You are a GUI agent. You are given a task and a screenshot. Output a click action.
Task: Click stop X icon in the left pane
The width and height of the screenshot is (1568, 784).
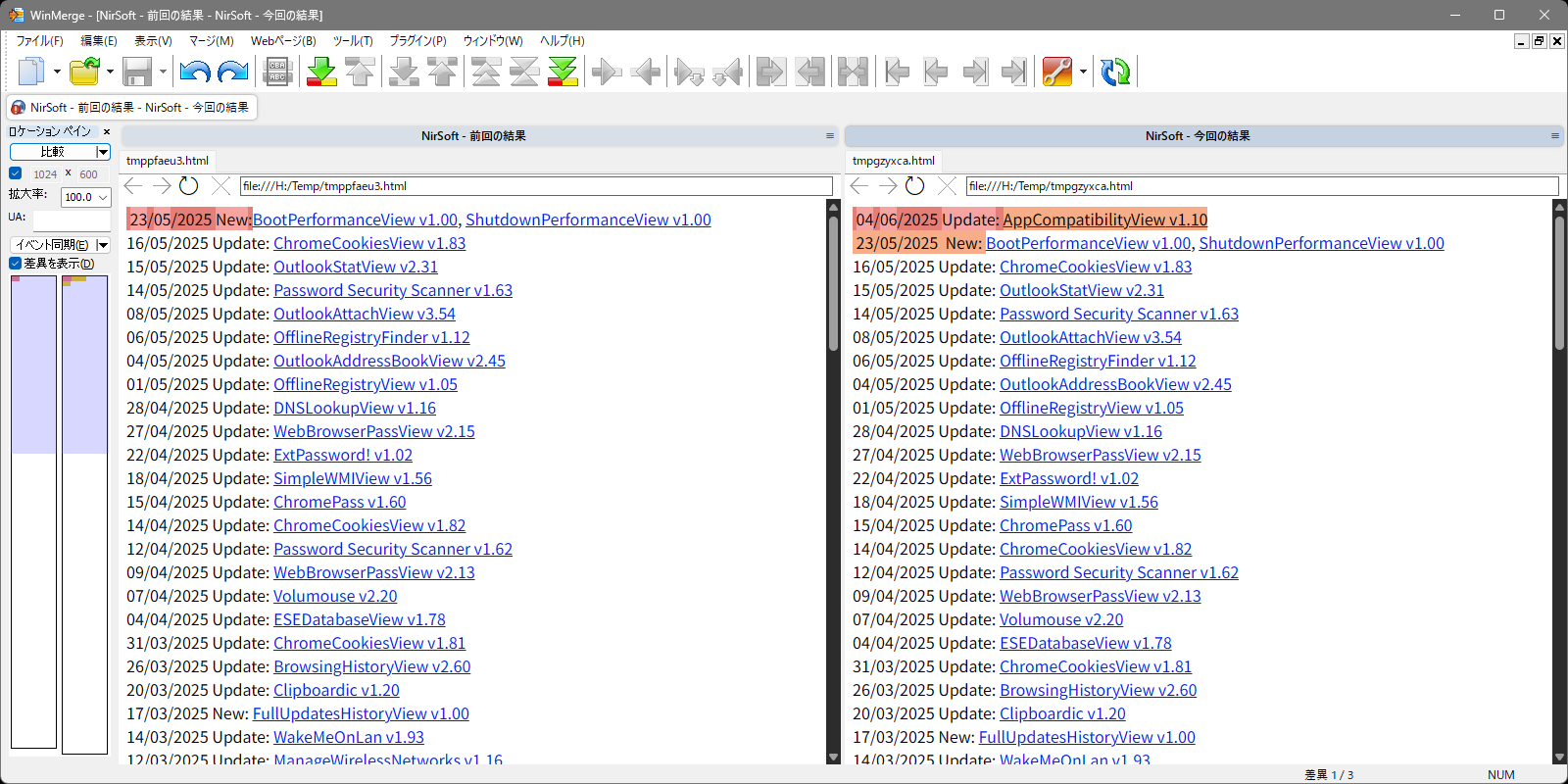(221, 185)
